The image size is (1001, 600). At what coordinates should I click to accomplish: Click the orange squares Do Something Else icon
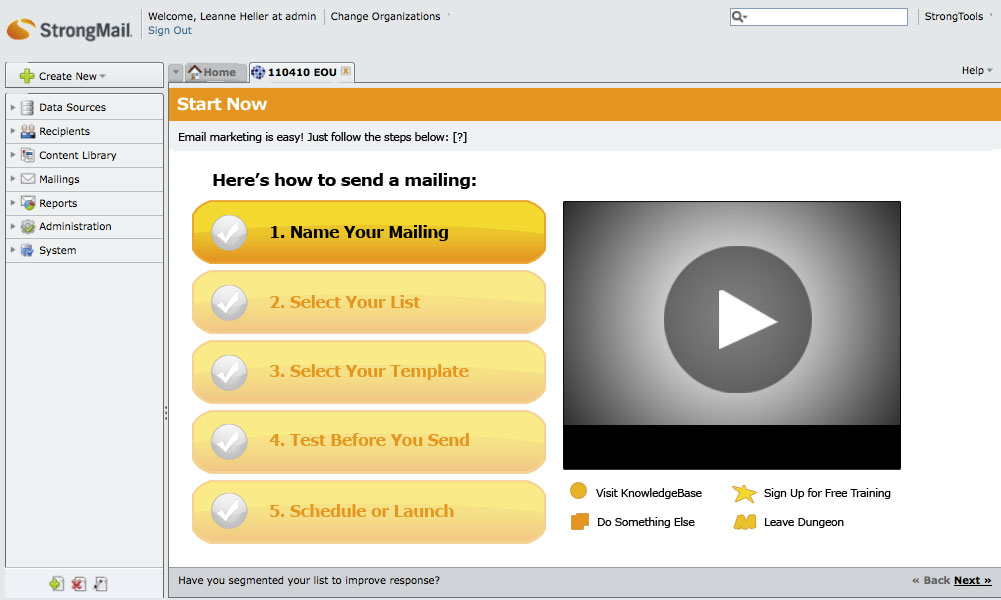pyautogui.click(x=580, y=521)
